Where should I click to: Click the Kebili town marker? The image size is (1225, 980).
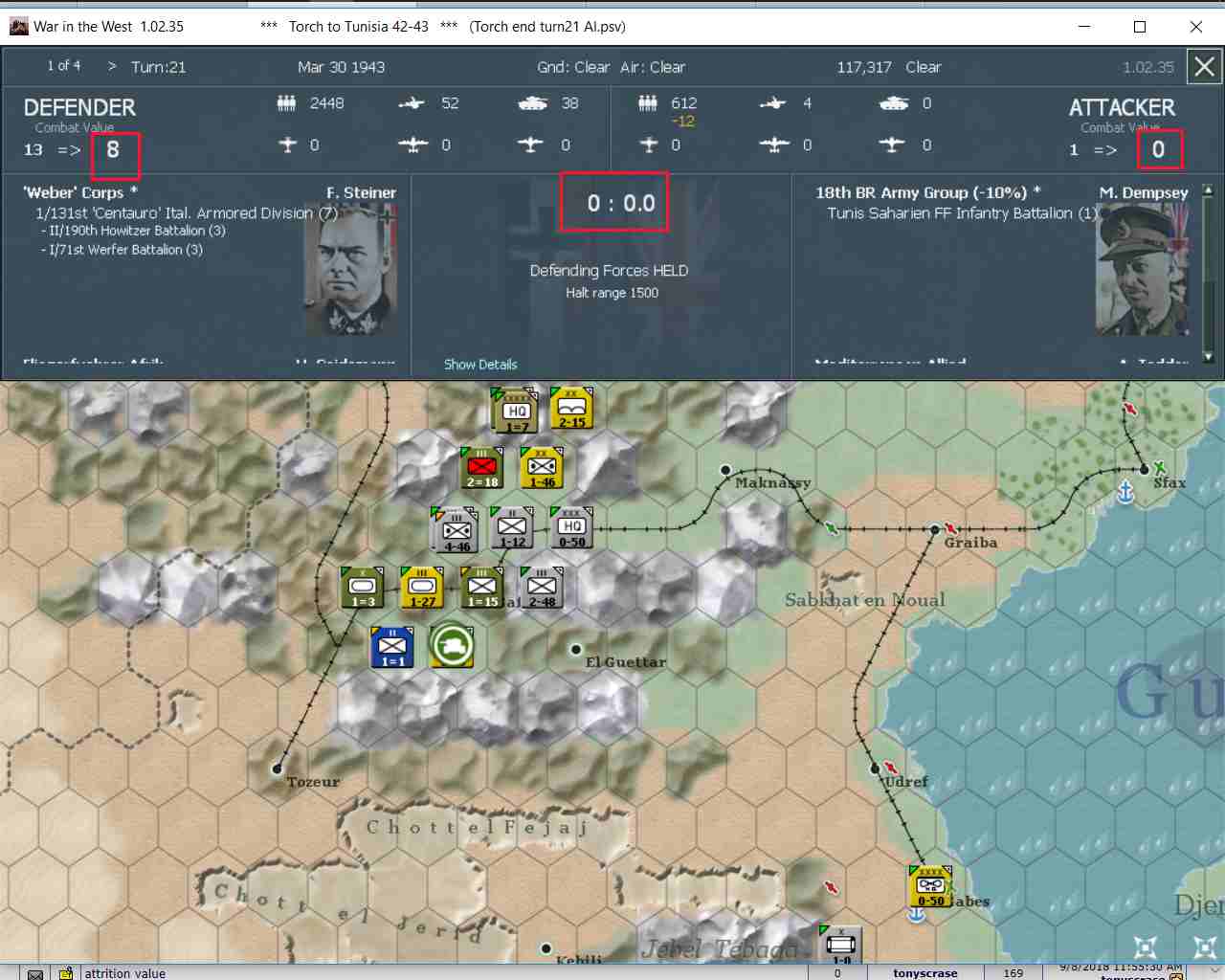(x=546, y=948)
